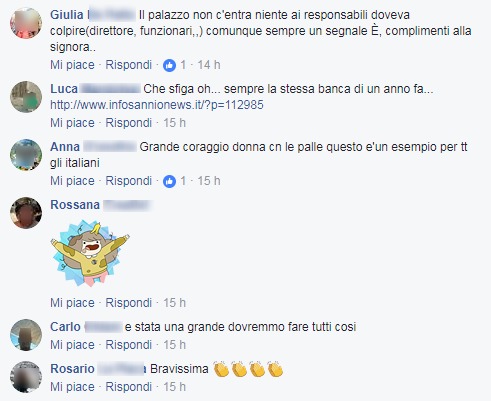Open Anna's profile picture
The height and width of the screenshot is (401, 491).
point(26,155)
